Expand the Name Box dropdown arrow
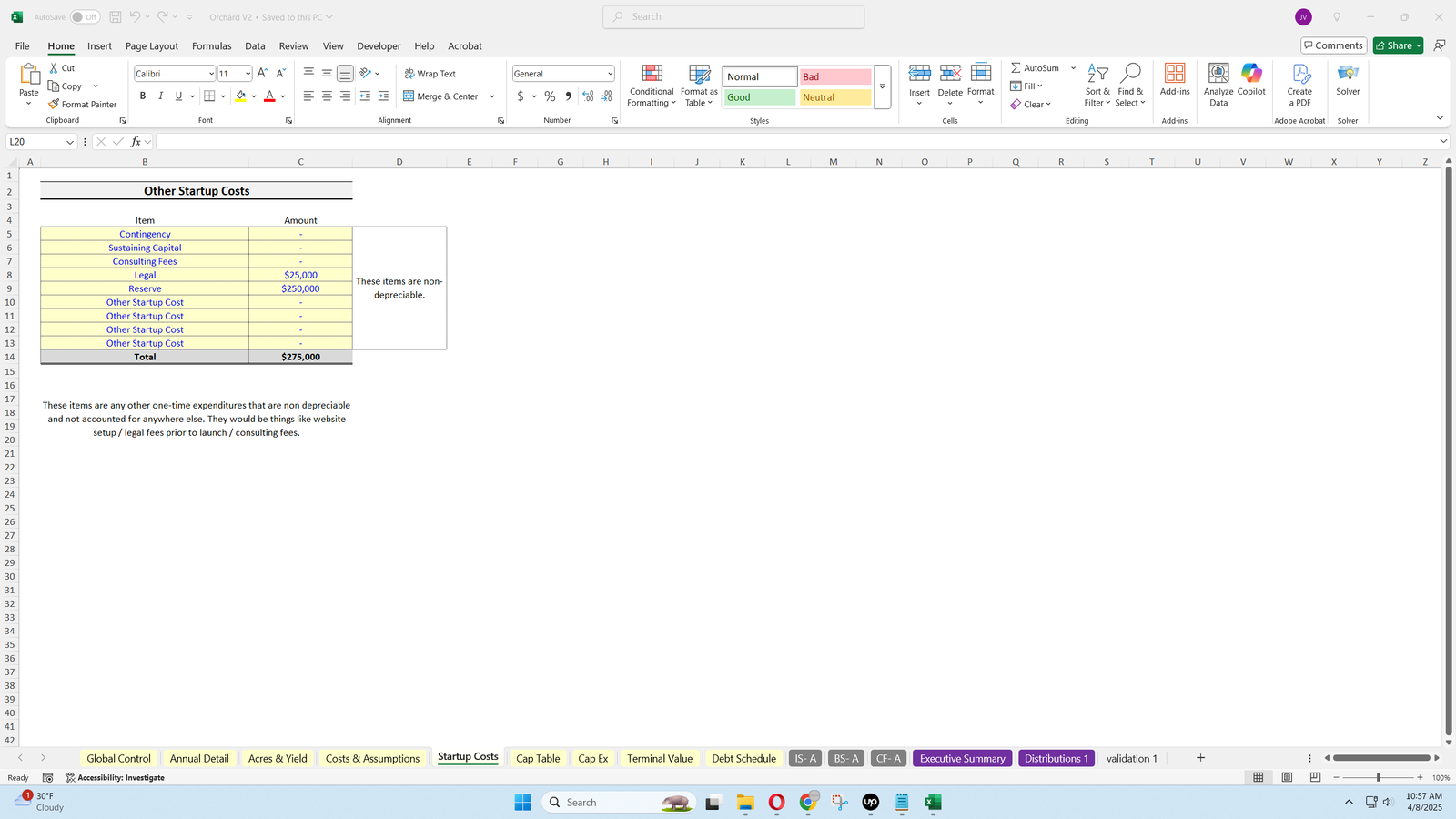The image size is (1456, 819). (69, 142)
